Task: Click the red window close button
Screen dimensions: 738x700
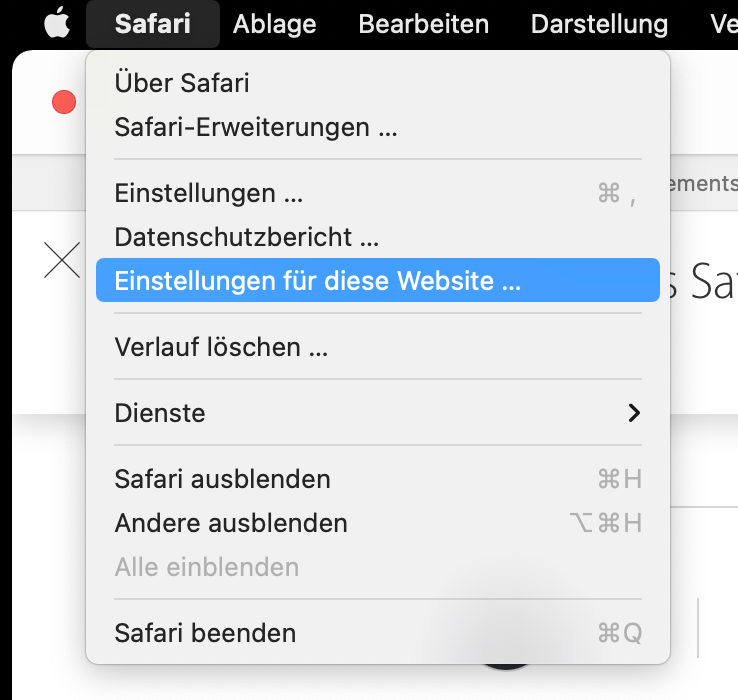Action: point(64,102)
